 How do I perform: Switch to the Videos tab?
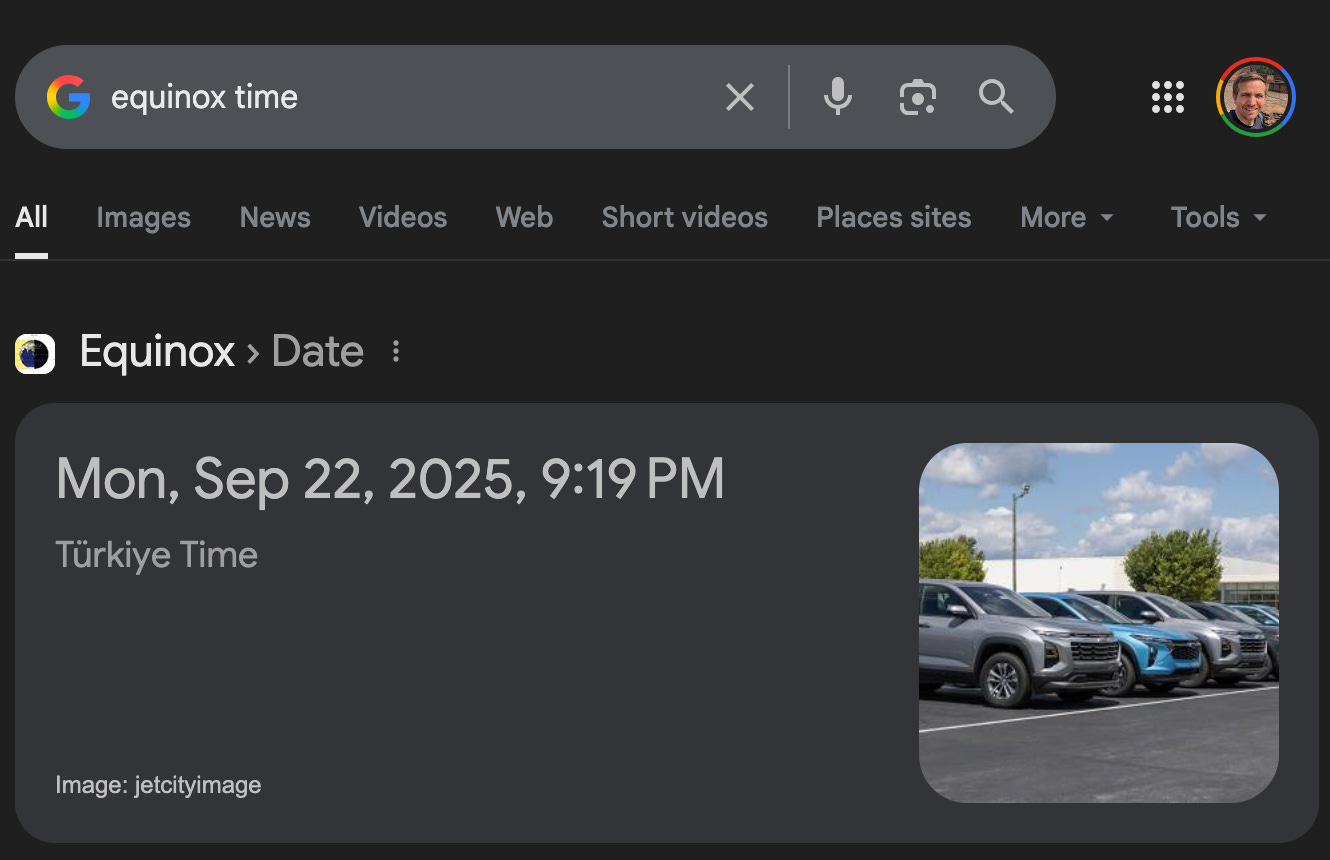click(403, 217)
